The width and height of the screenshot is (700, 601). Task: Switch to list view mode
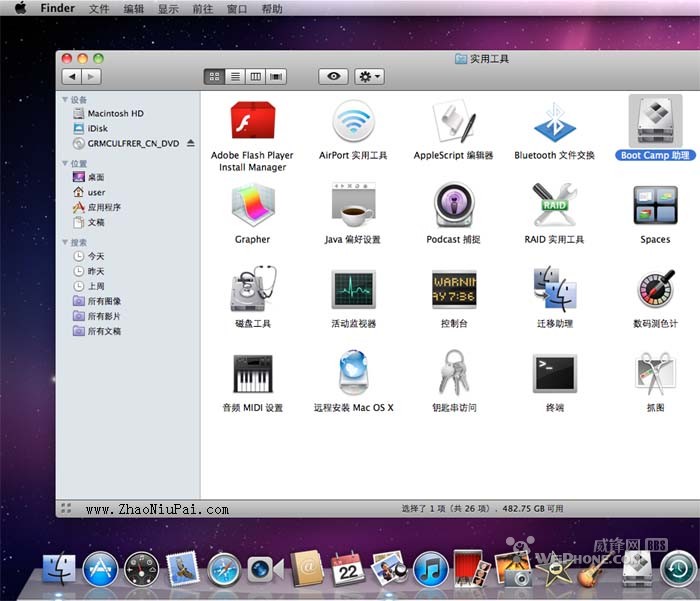point(235,76)
